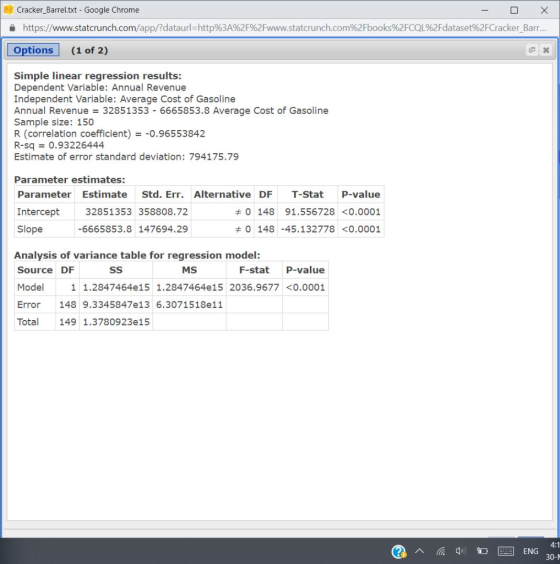Minimize the Chrome window
The height and width of the screenshot is (564, 560).
coord(485,10)
